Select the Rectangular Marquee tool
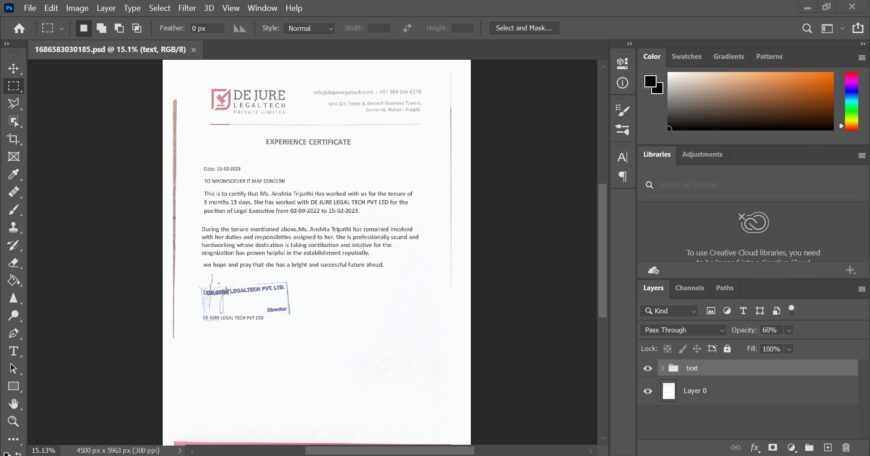Image resolution: width=870 pixels, height=456 pixels. [13, 86]
